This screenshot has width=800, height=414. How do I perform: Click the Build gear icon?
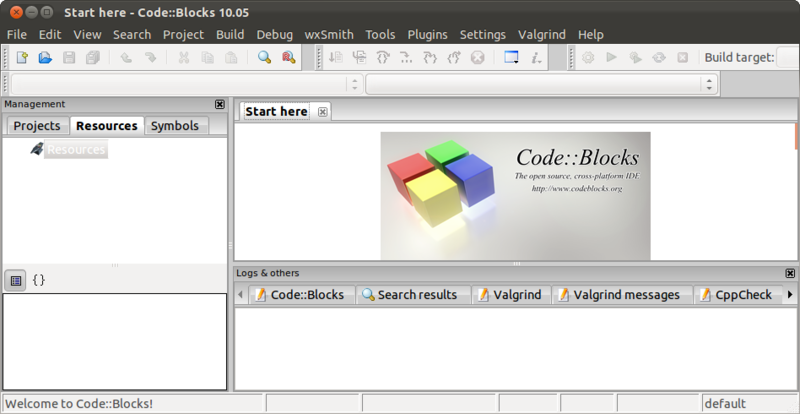(588, 57)
